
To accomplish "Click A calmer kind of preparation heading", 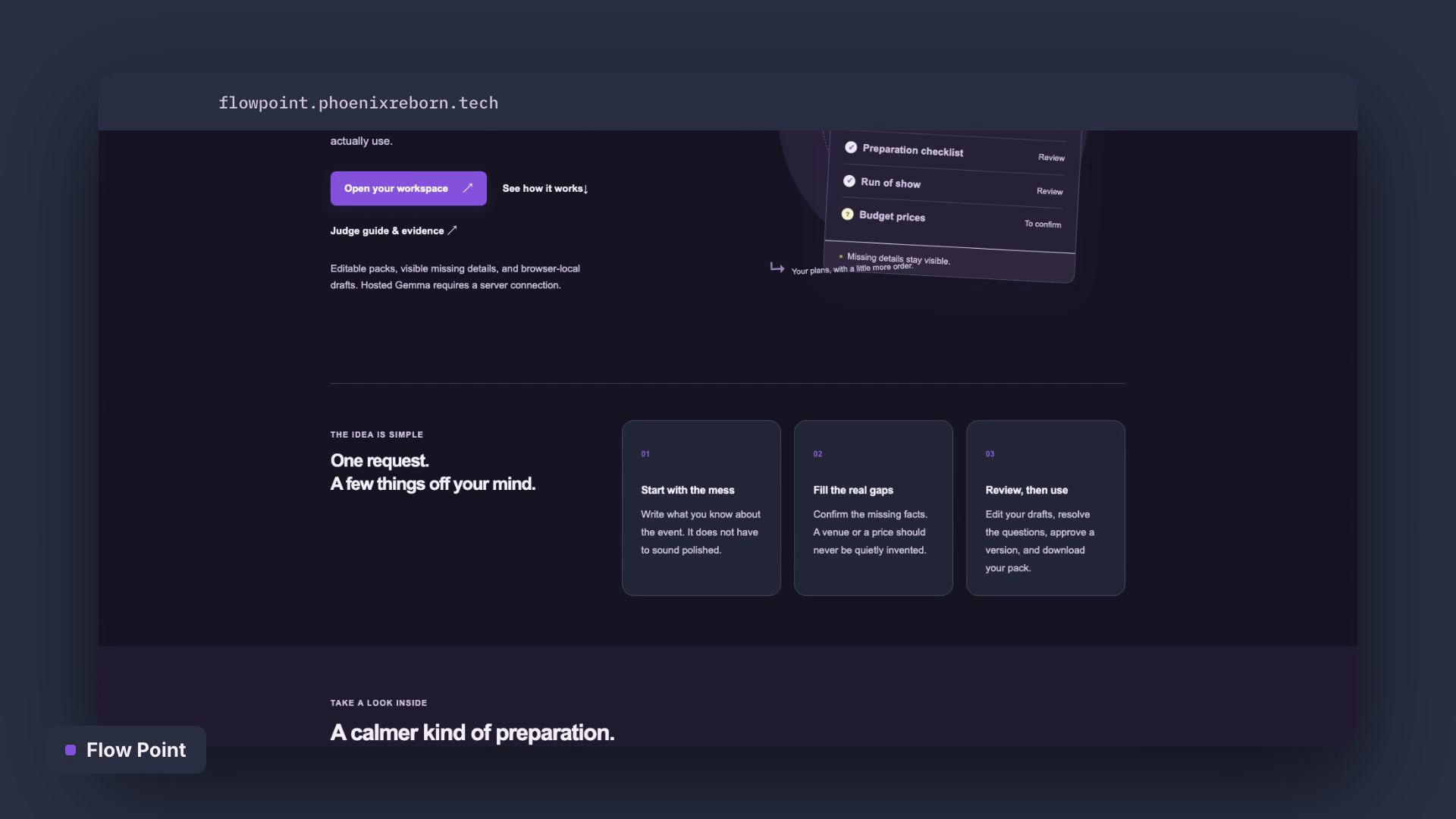I will (472, 733).
